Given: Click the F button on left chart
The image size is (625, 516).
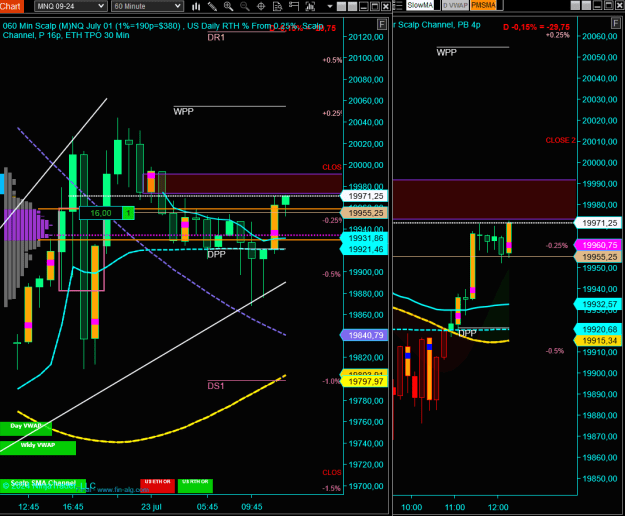Looking at the screenshot, I should 382,25.
